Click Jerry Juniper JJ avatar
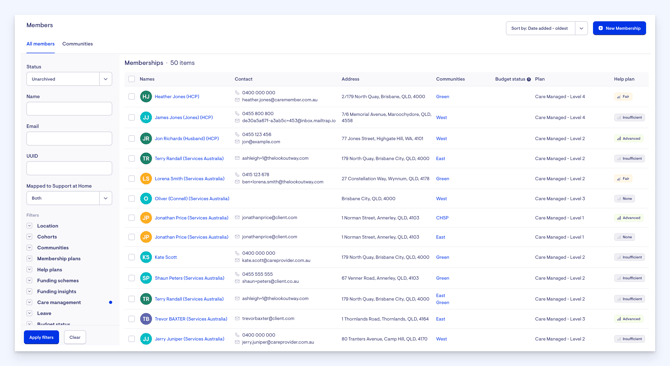This screenshot has width=670, height=366. 146,339
